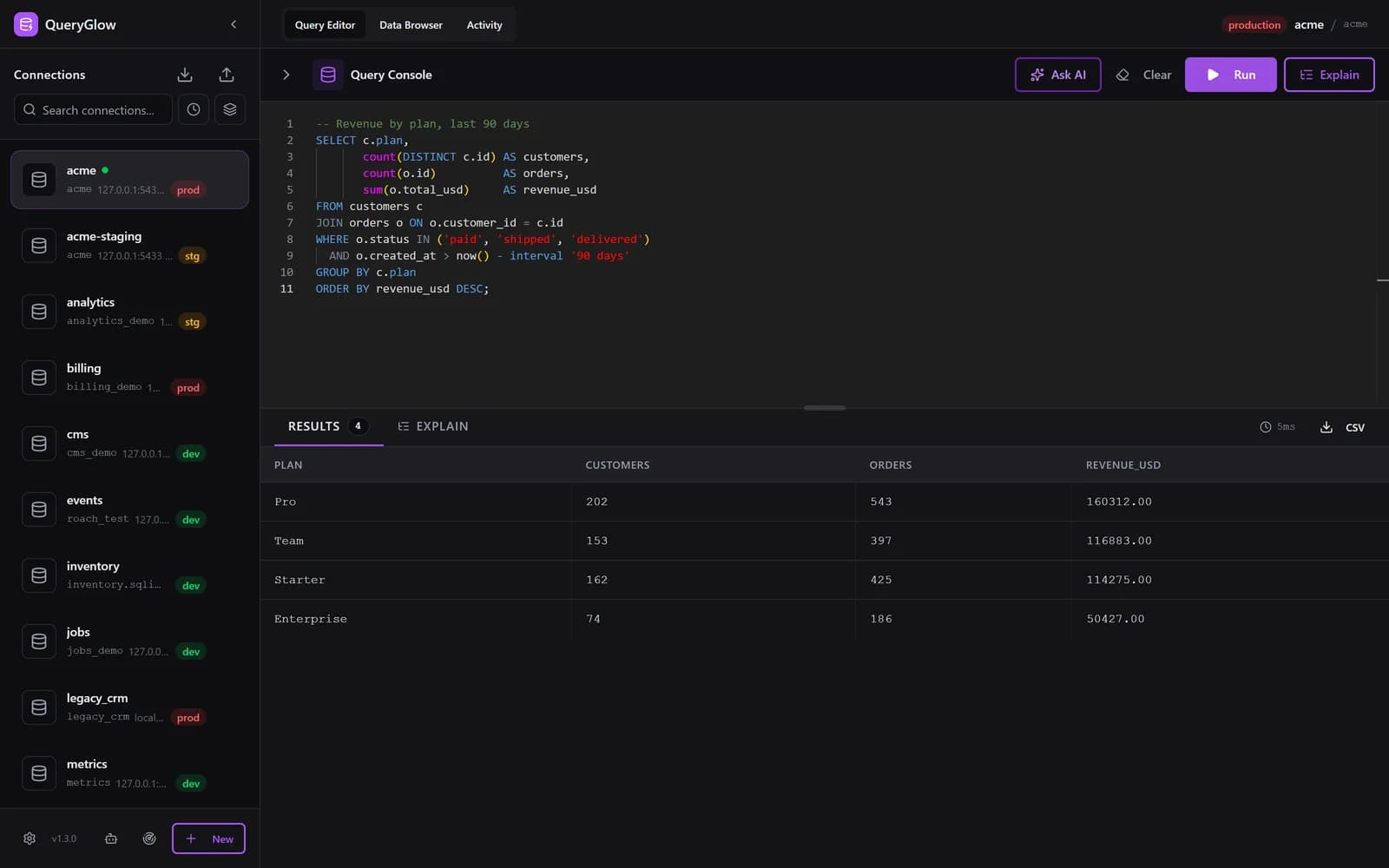The image size is (1389, 868).
Task: Open the events connection
Action: 129,510
